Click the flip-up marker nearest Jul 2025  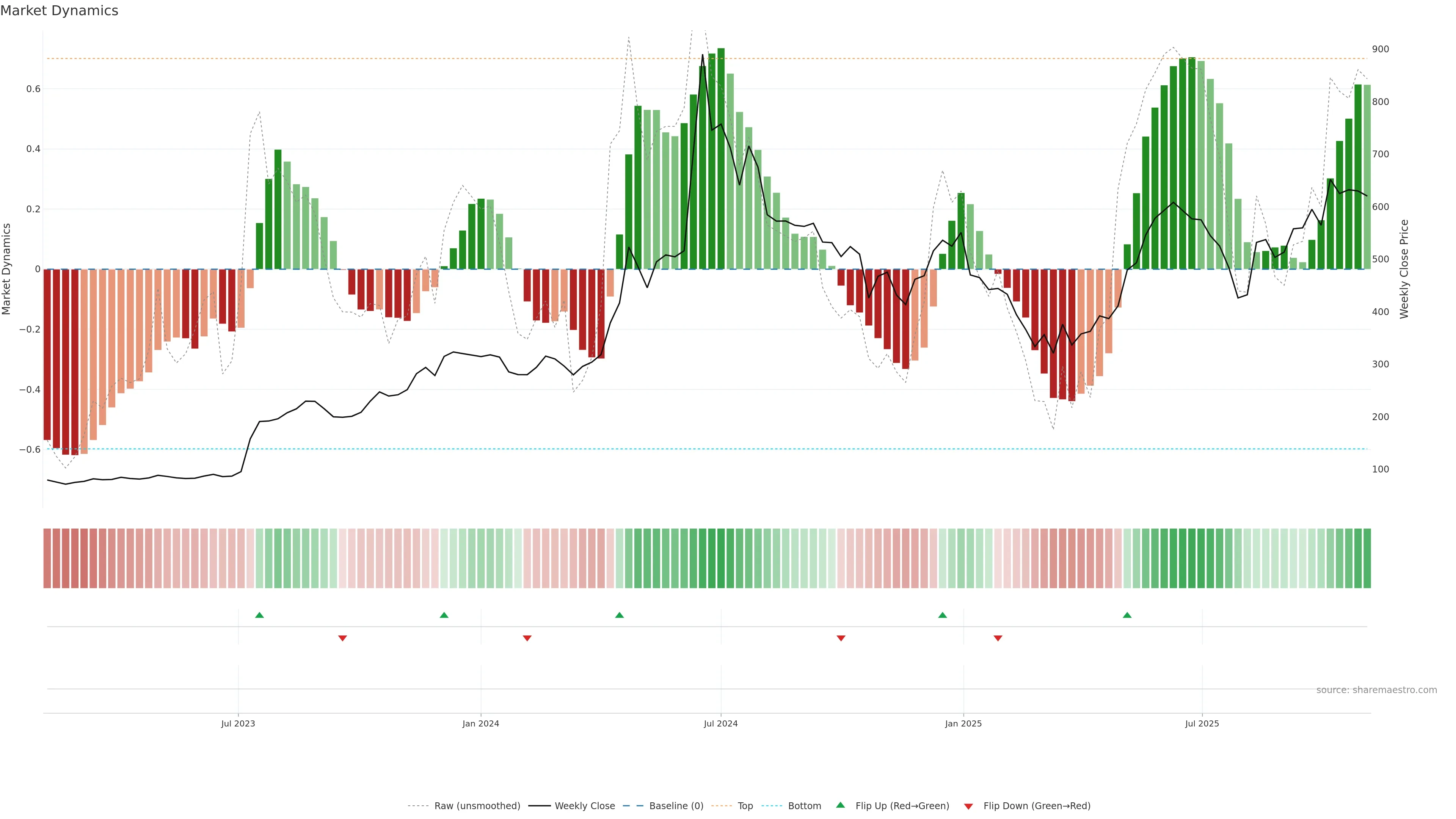[x=1127, y=615]
